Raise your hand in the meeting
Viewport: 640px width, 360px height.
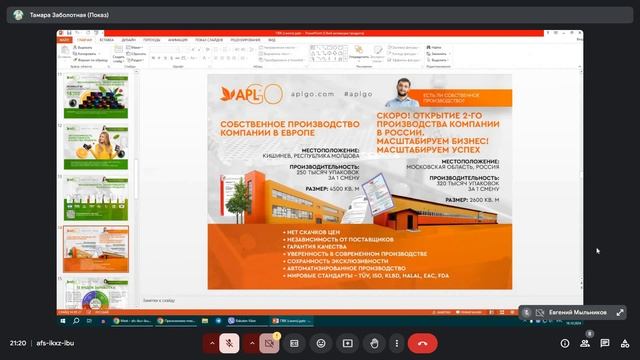(374, 343)
